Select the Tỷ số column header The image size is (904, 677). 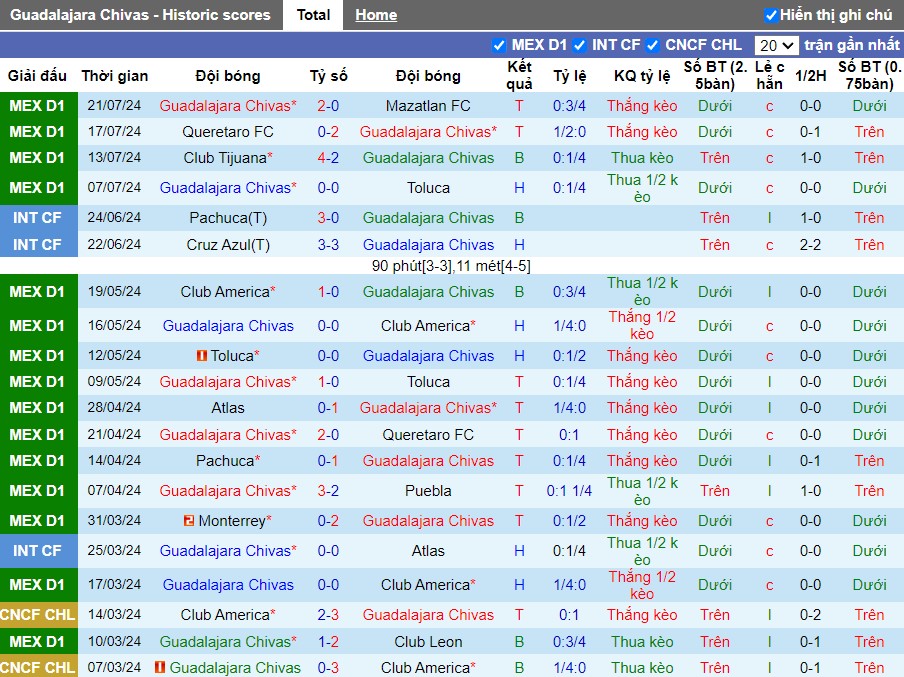[x=328, y=76]
